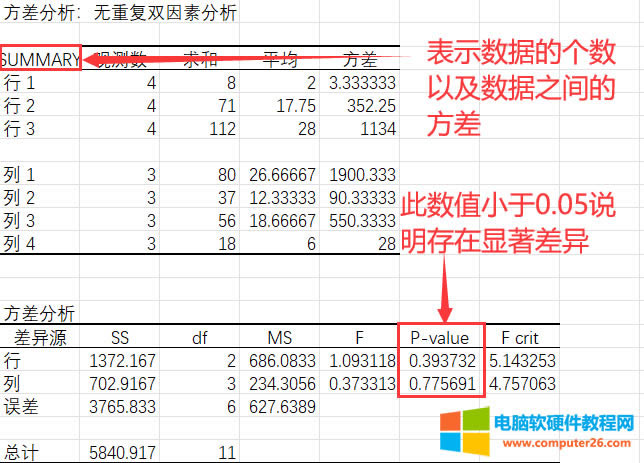Click the 列 2 average value 12.33333

283,198
